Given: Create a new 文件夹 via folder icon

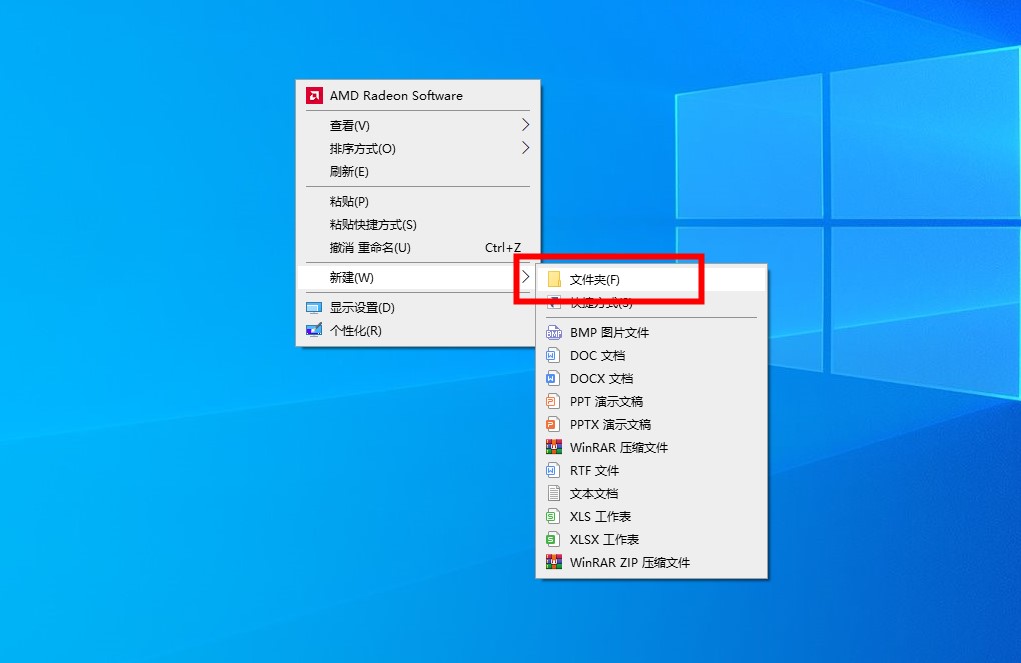Looking at the screenshot, I should click(554, 280).
